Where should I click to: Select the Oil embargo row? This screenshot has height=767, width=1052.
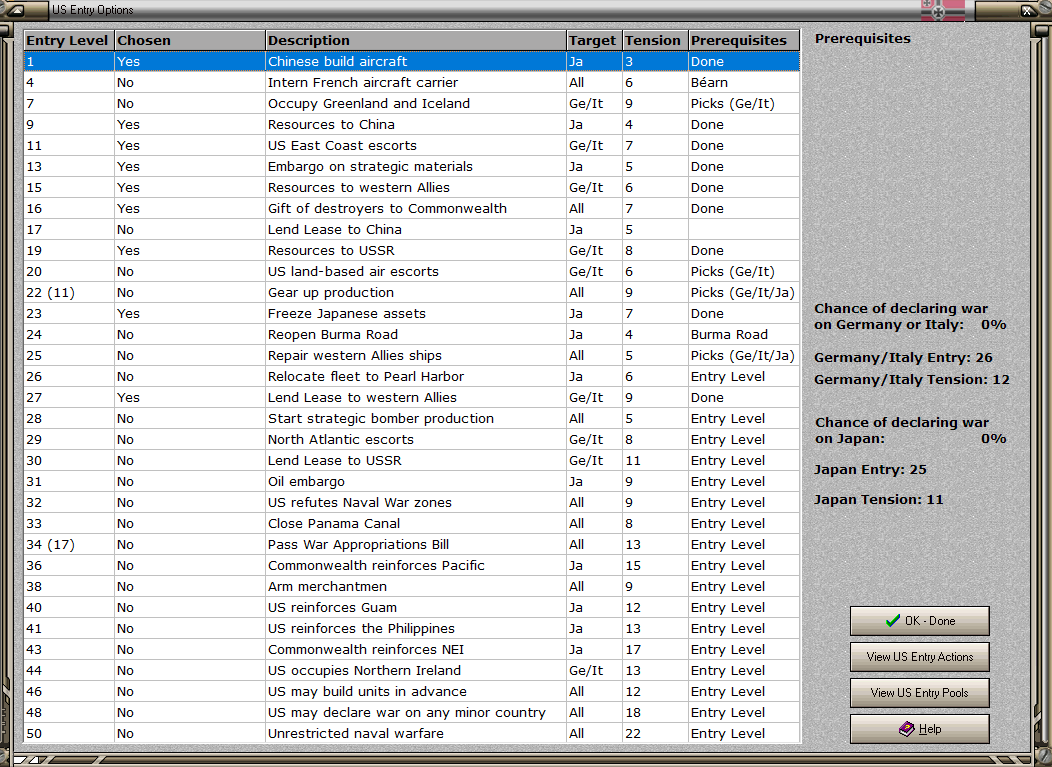click(x=412, y=482)
